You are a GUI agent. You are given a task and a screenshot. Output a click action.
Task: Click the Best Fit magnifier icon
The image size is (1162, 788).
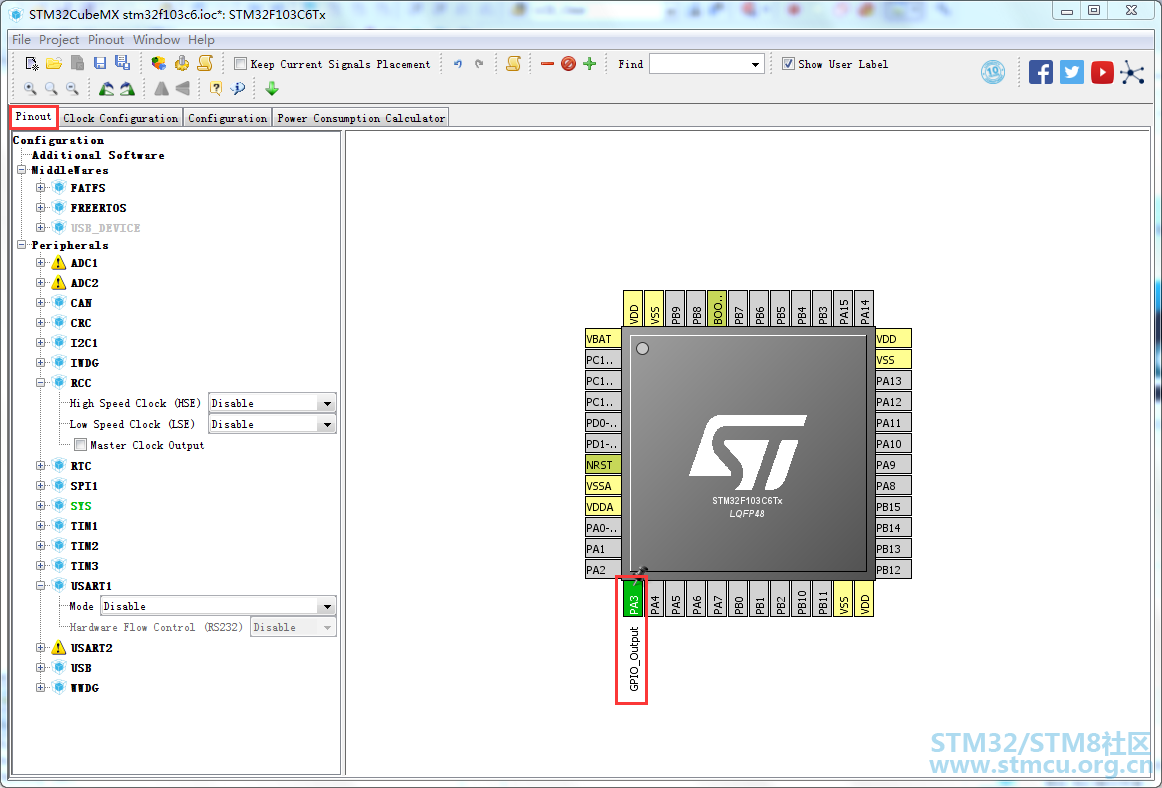point(51,88)
